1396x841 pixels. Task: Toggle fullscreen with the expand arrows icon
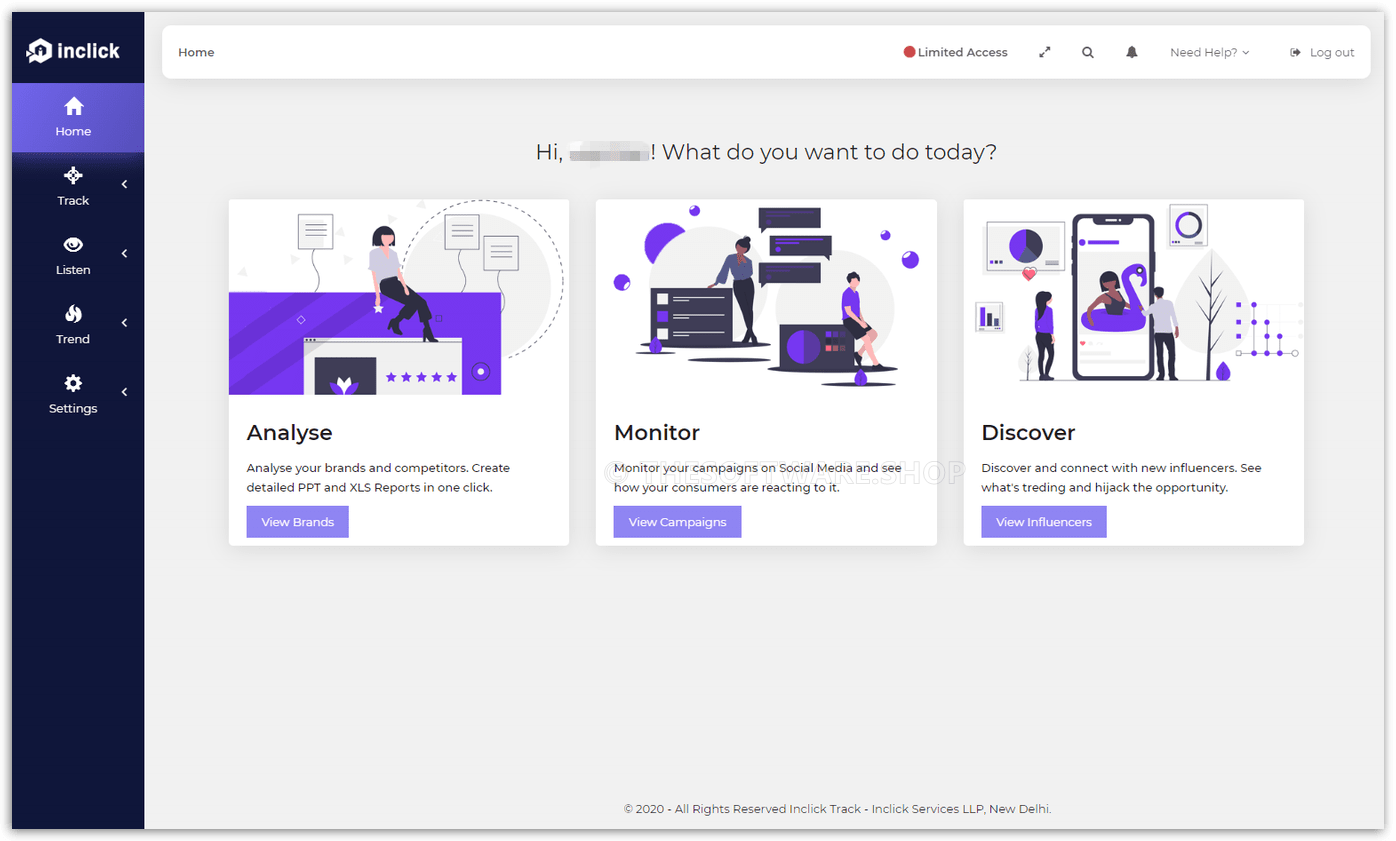pos(1044,52)
